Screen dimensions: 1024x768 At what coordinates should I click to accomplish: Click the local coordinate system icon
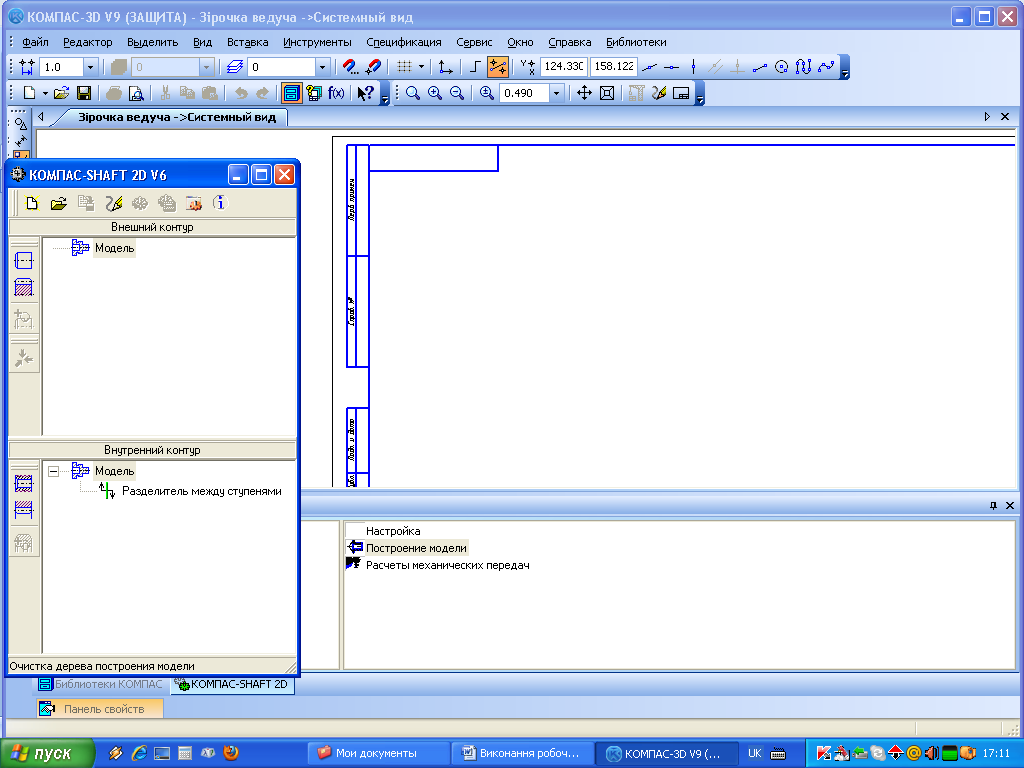[446, 67]
